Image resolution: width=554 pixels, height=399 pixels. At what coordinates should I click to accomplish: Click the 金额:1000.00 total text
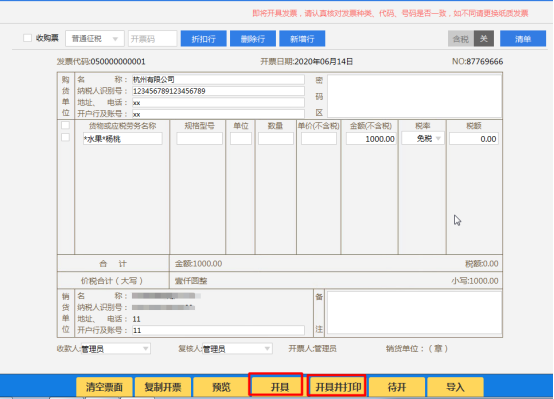tap(199, 264)
